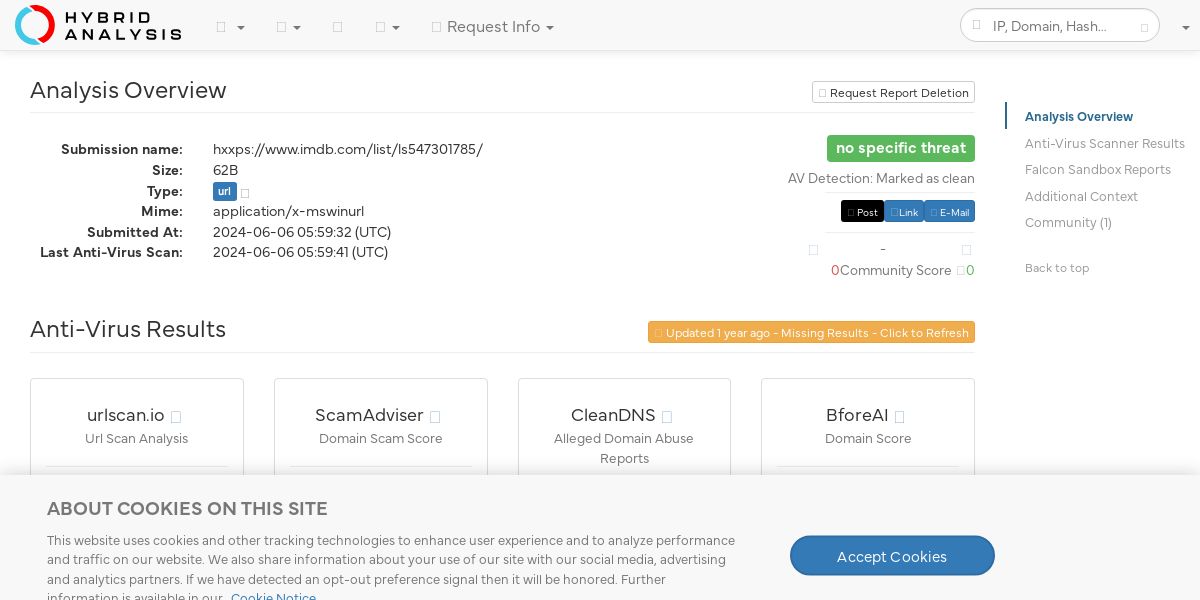Screen dimensions: 1200x600
Task: Accept Cookies on the cookie banner
Action: (892, 556)
